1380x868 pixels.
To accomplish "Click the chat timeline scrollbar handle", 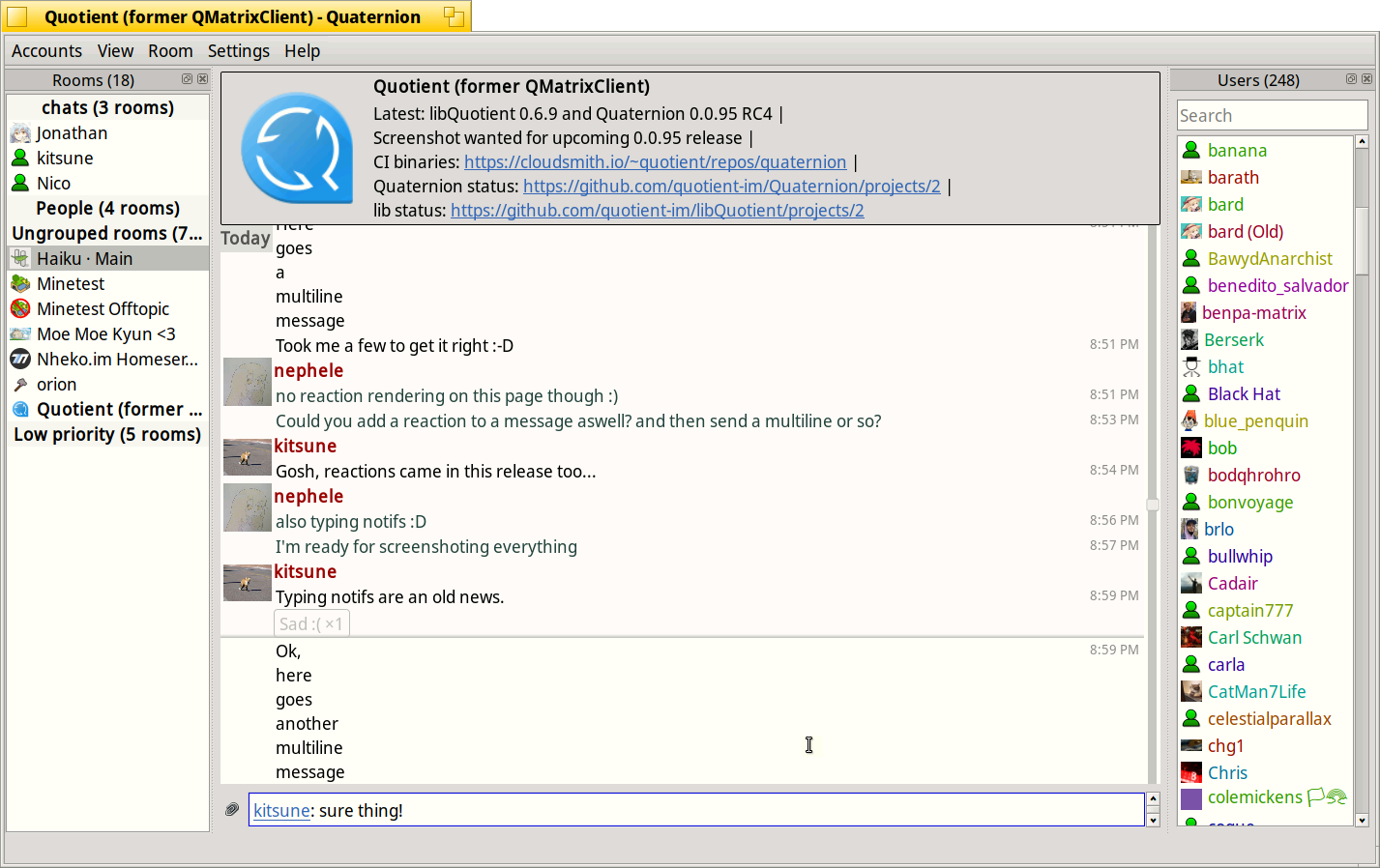I will (1153, 505).
